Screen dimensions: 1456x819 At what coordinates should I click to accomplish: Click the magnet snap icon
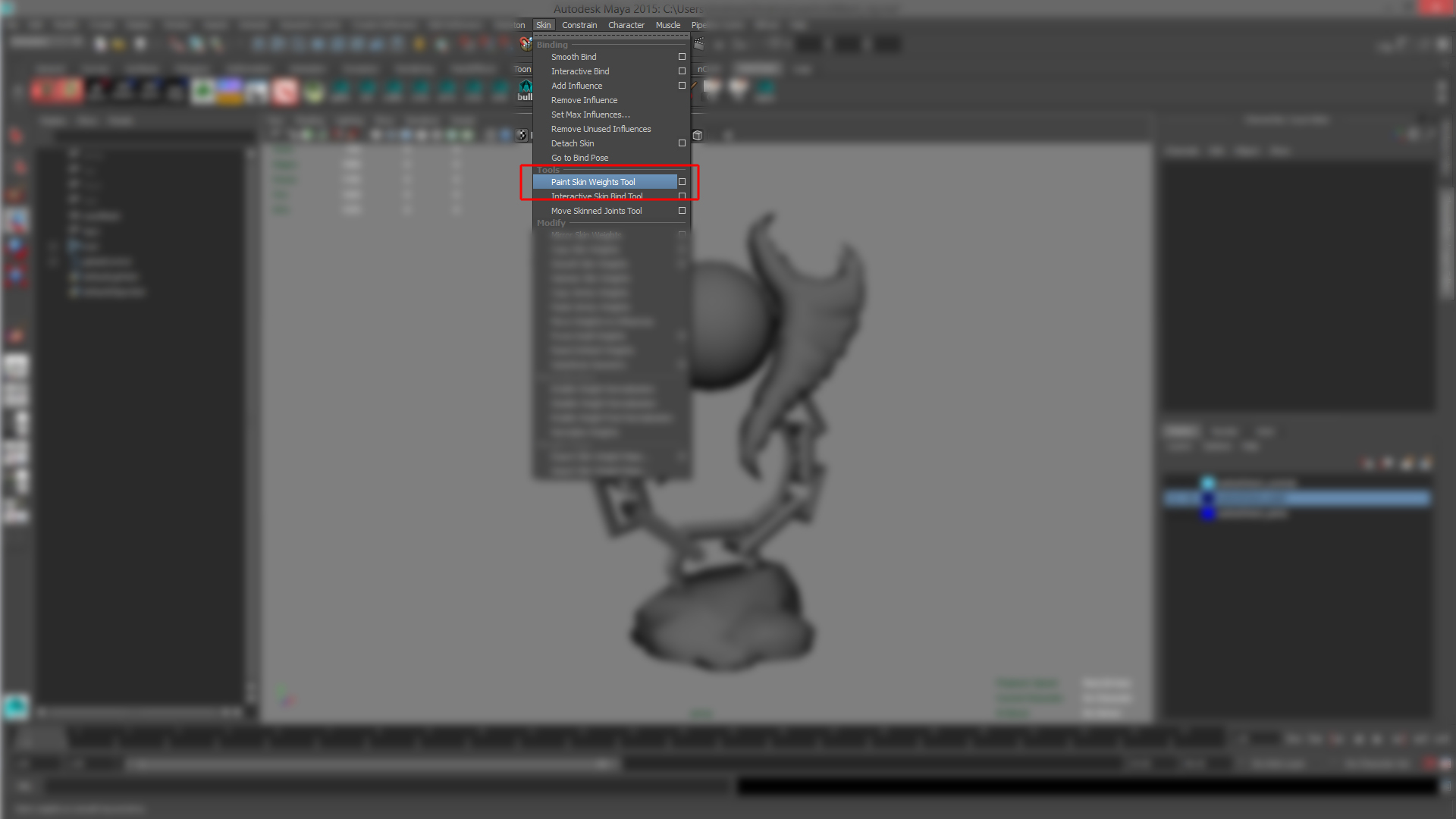525,44
